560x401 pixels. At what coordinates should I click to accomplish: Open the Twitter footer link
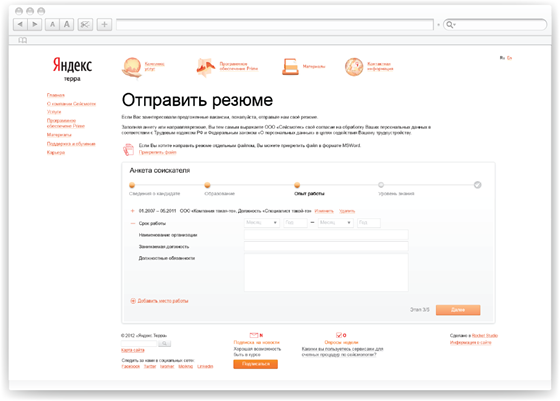(150, 366)
